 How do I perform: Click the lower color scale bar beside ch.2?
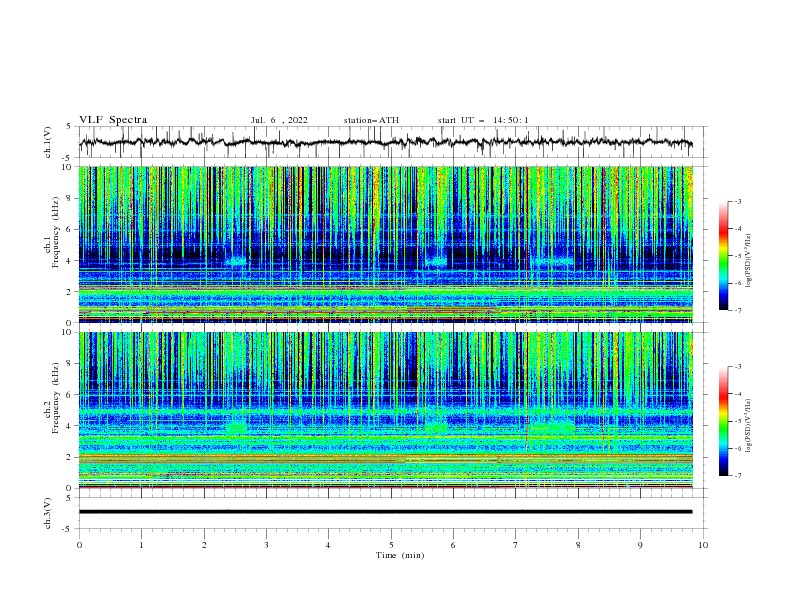(723, 421)
